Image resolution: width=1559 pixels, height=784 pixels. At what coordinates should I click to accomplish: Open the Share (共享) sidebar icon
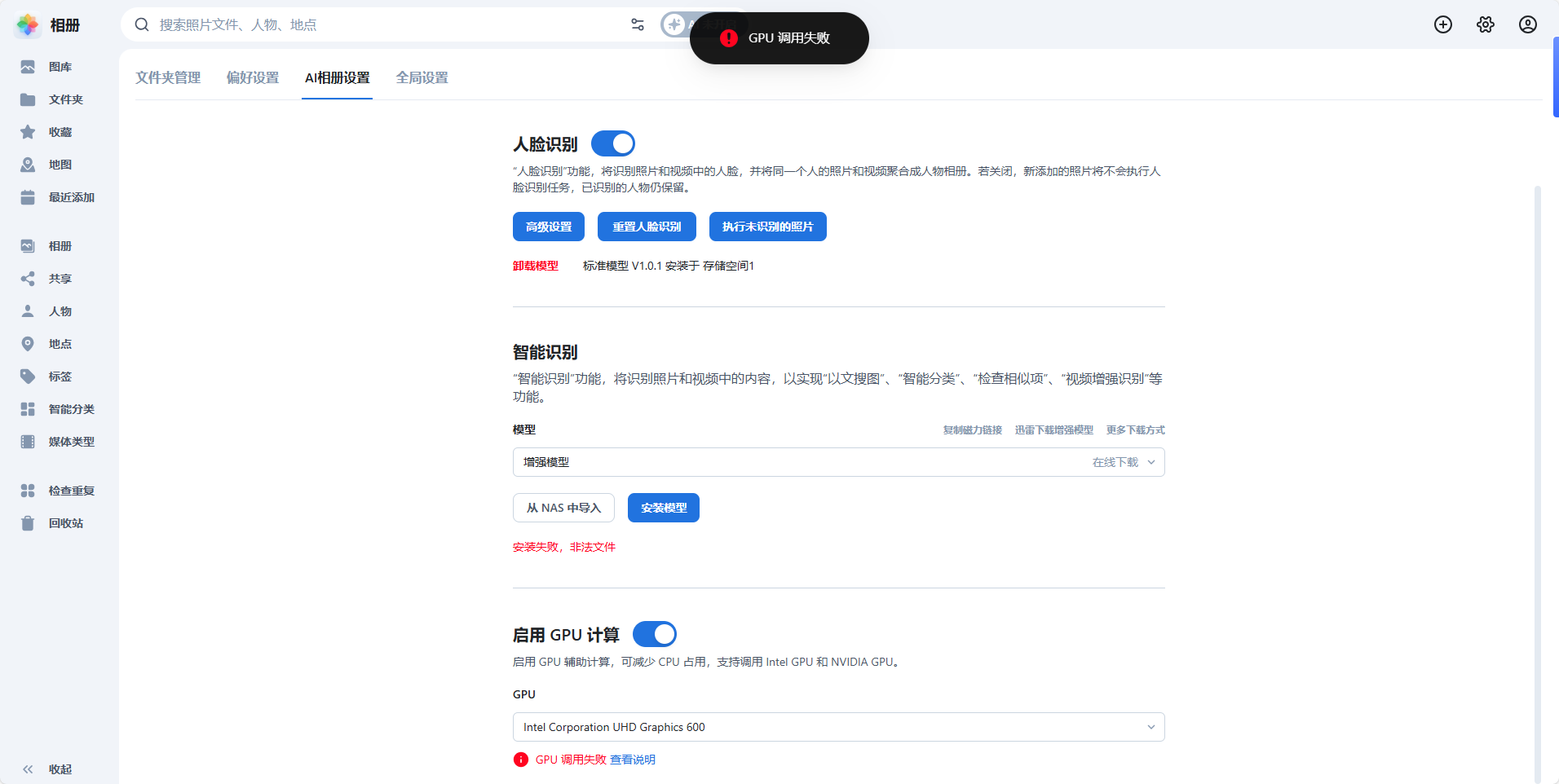click(28, 279)
